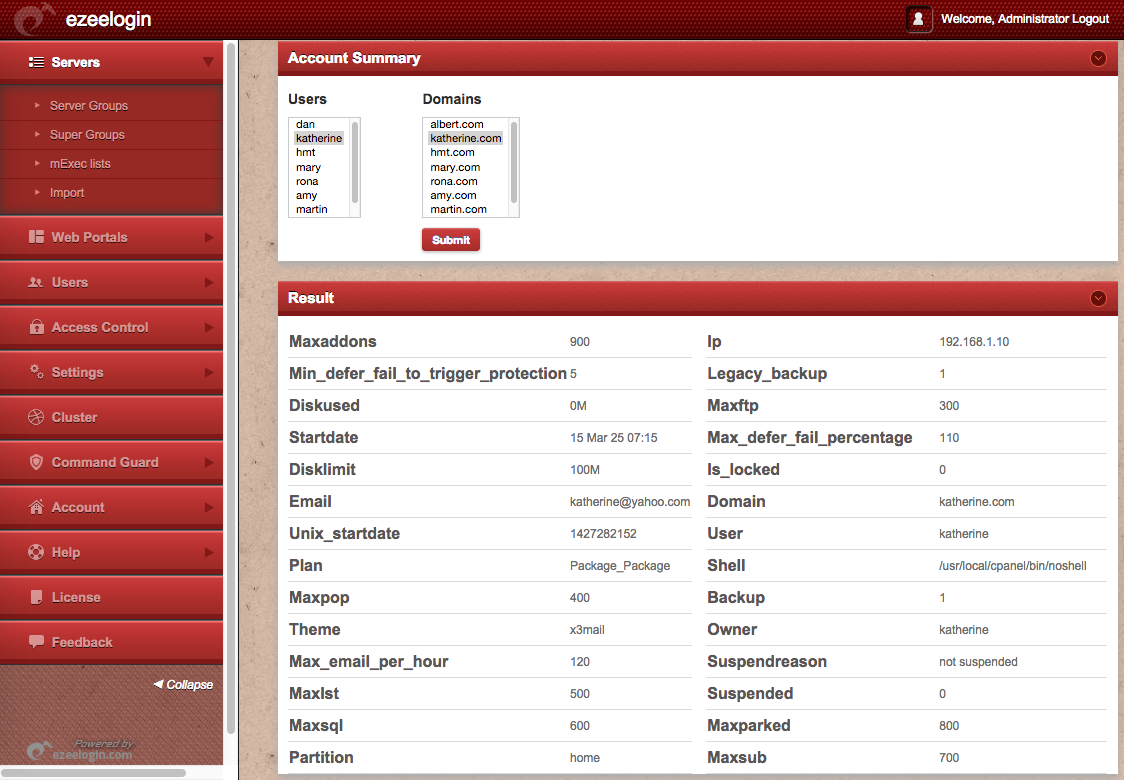Expand the Access Control menu arrow
Viewport: 1124px width, 780px height.
209,328
